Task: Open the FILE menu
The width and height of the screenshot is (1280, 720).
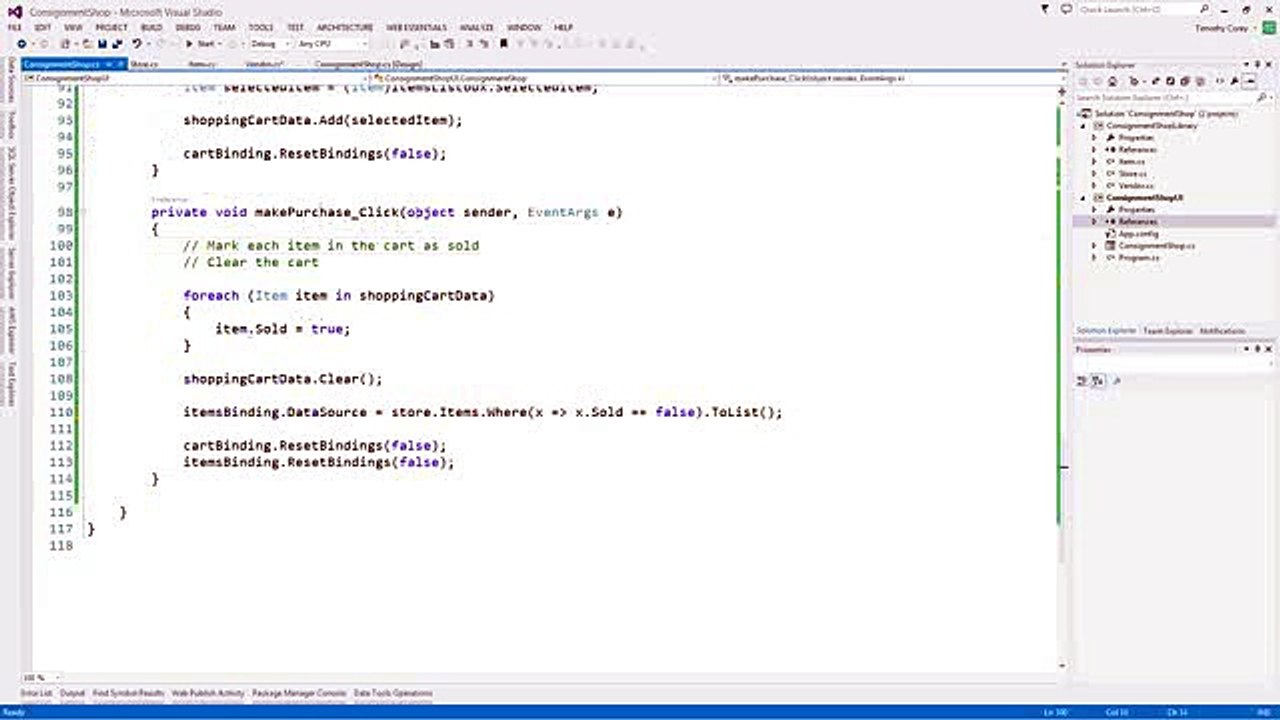Action: [14, 27]
